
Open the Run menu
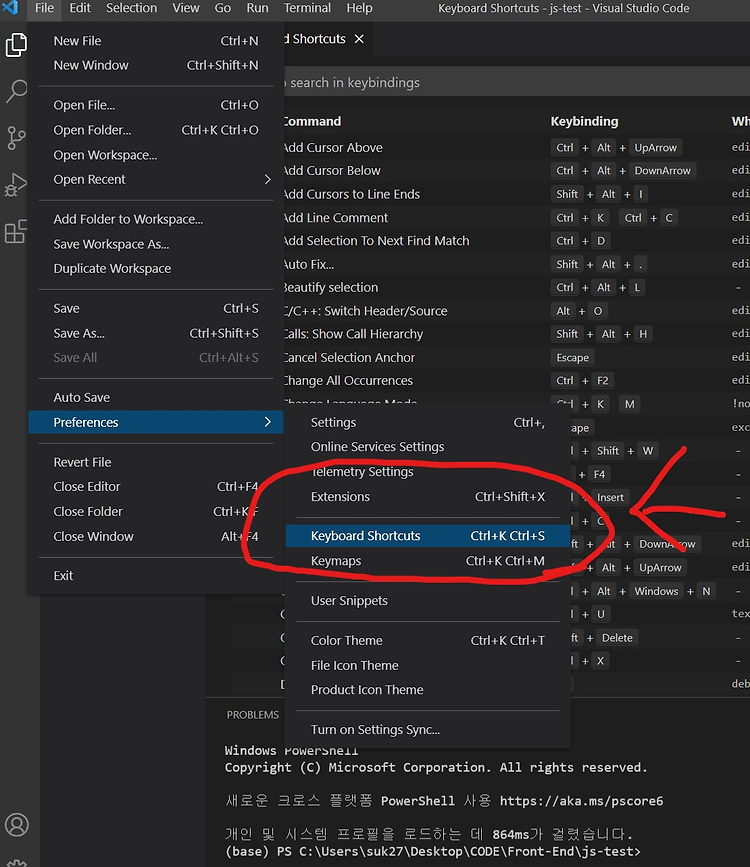click(x=257, y=8)
